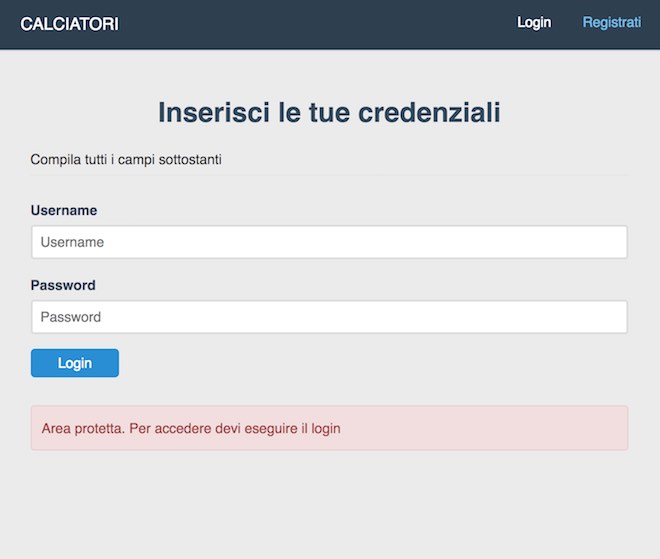Click the red 'Area protetta' alert message

(x=329, y=428)
